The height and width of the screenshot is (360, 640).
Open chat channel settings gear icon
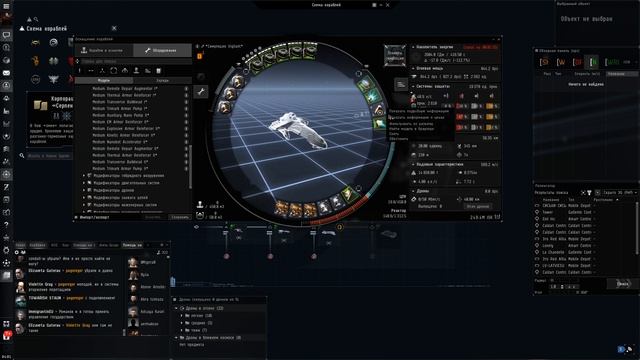17,253
